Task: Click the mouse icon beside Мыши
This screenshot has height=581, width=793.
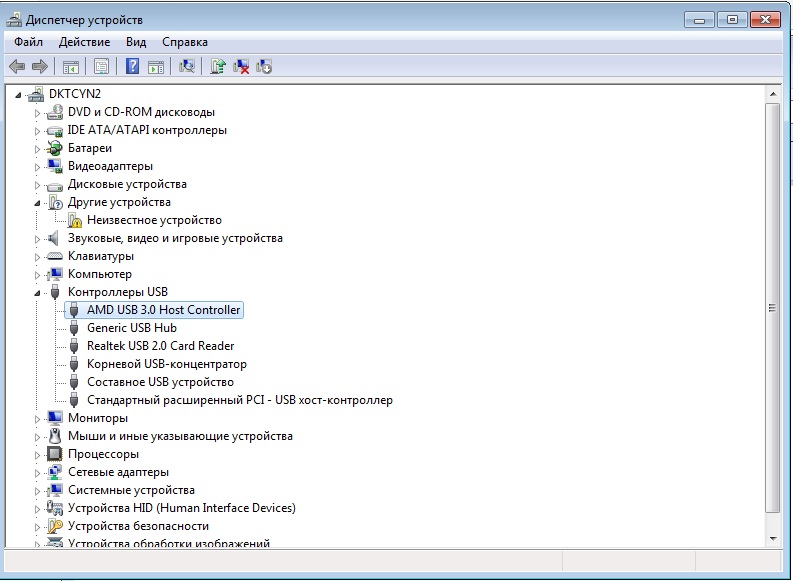Action: click(55, 436)
